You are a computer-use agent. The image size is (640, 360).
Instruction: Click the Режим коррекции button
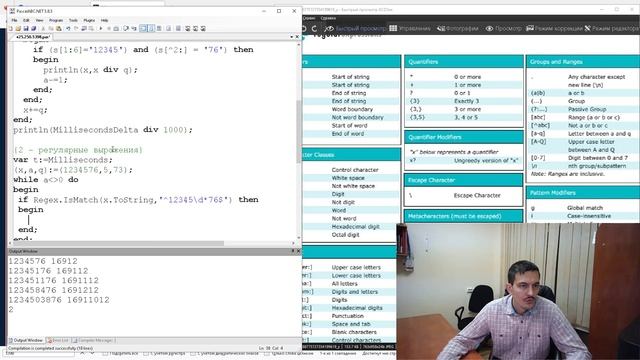point(554,29)
